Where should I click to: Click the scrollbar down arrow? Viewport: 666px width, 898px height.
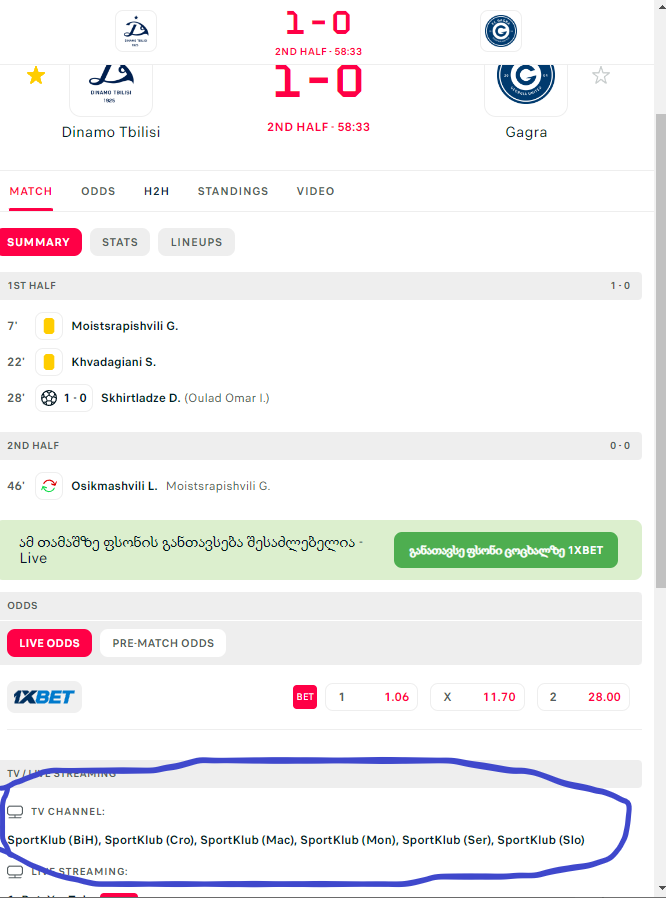[660, 887]
